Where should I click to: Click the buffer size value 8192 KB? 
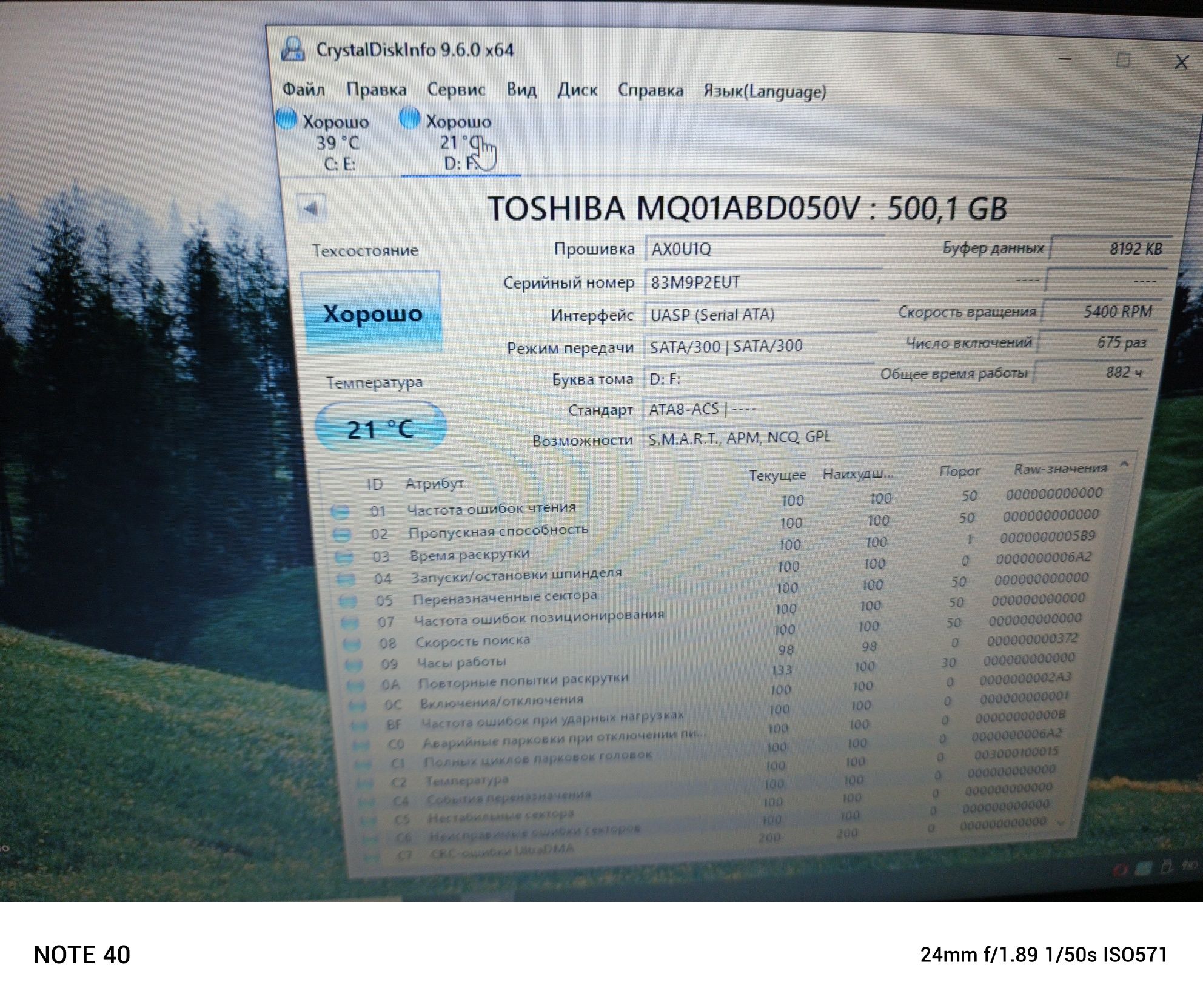pos(1111,249)
